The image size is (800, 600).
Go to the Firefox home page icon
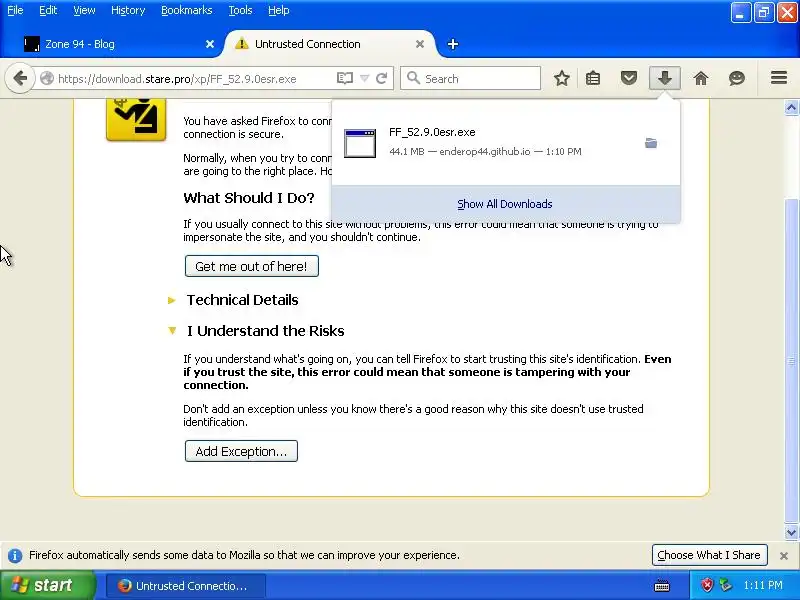(x=701, y=79)
